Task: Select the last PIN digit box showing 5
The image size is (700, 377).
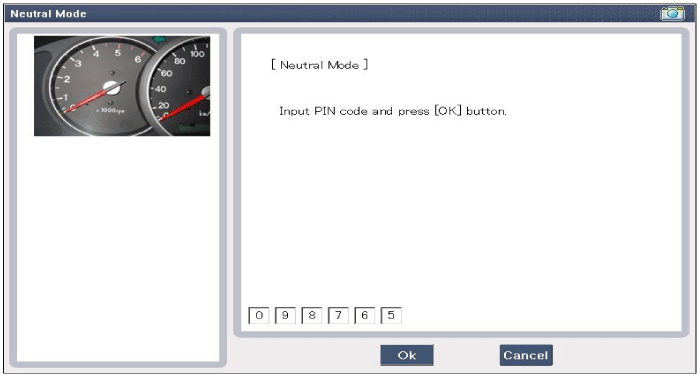Action: point(391,315)
